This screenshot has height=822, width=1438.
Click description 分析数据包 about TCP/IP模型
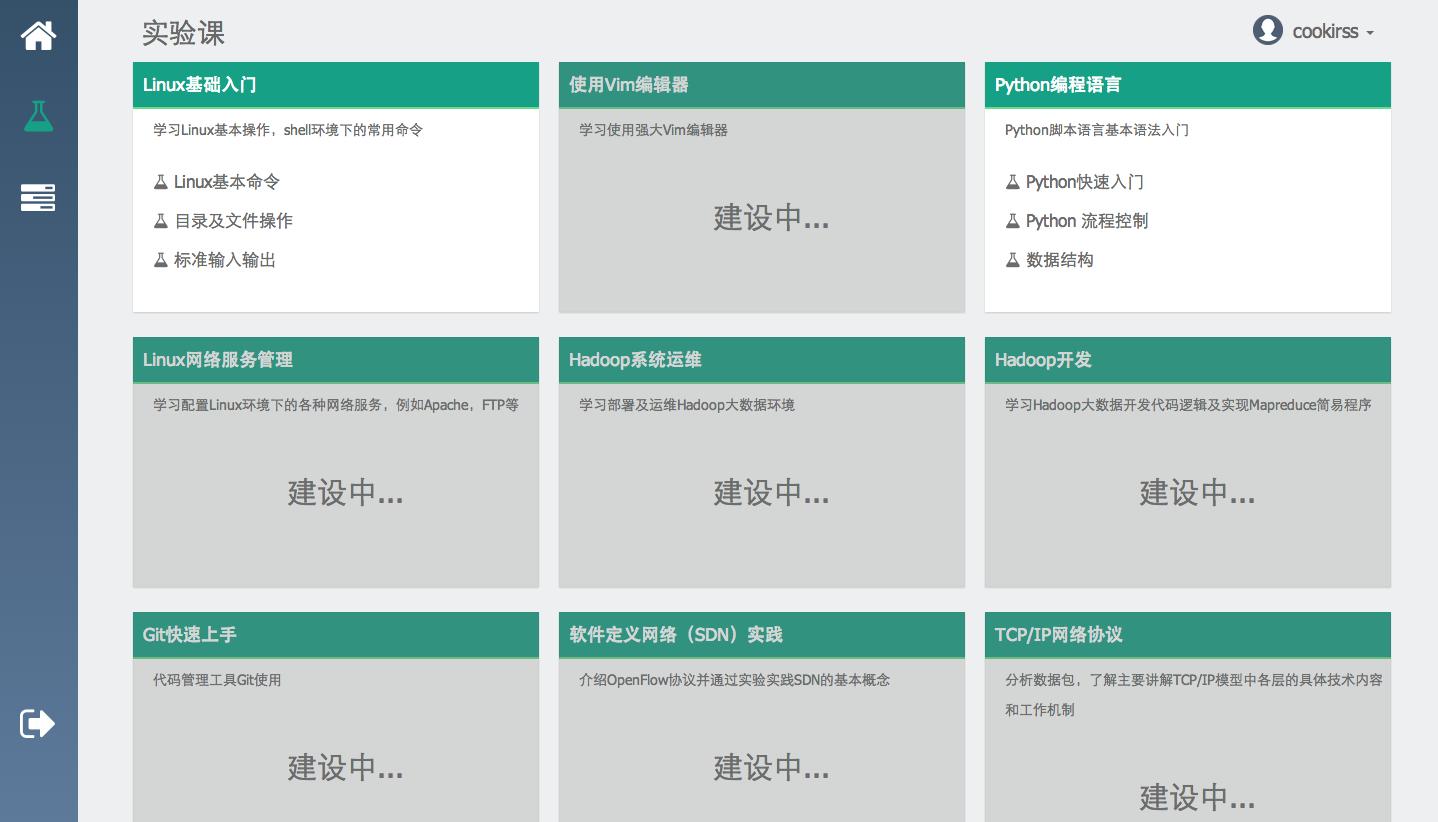point(1194,695)
